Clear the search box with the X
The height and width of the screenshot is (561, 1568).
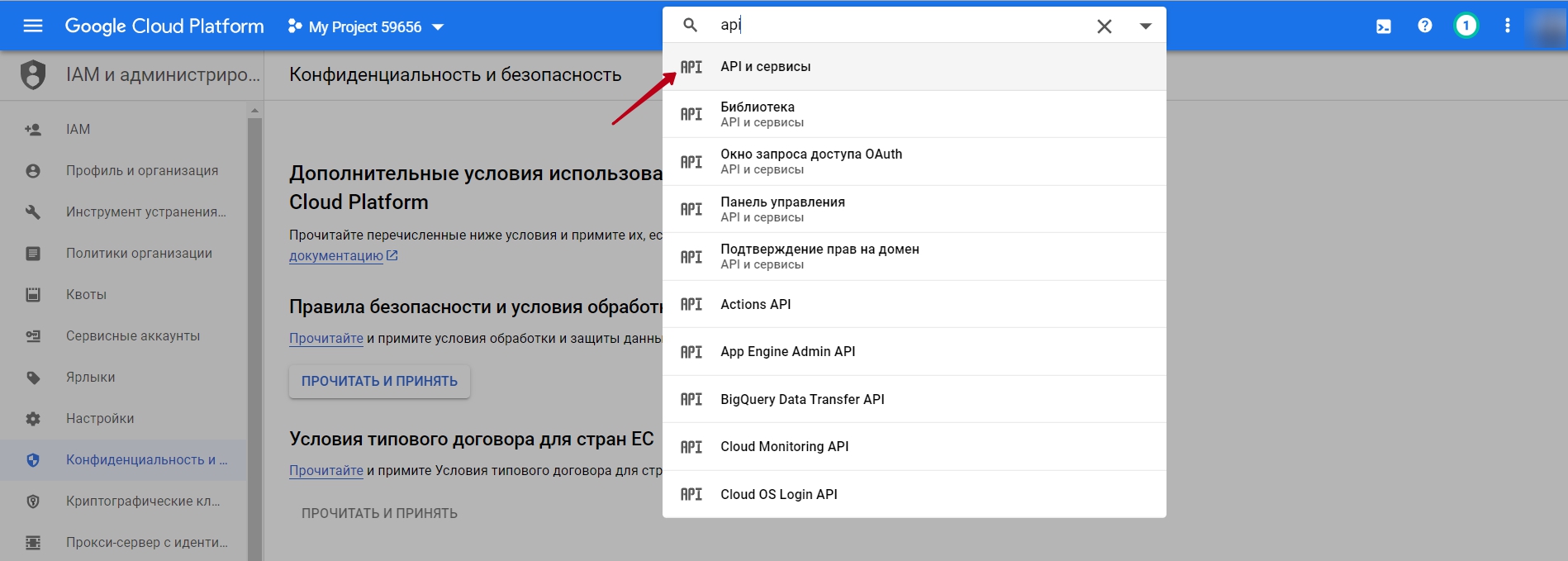point(1104,26)
